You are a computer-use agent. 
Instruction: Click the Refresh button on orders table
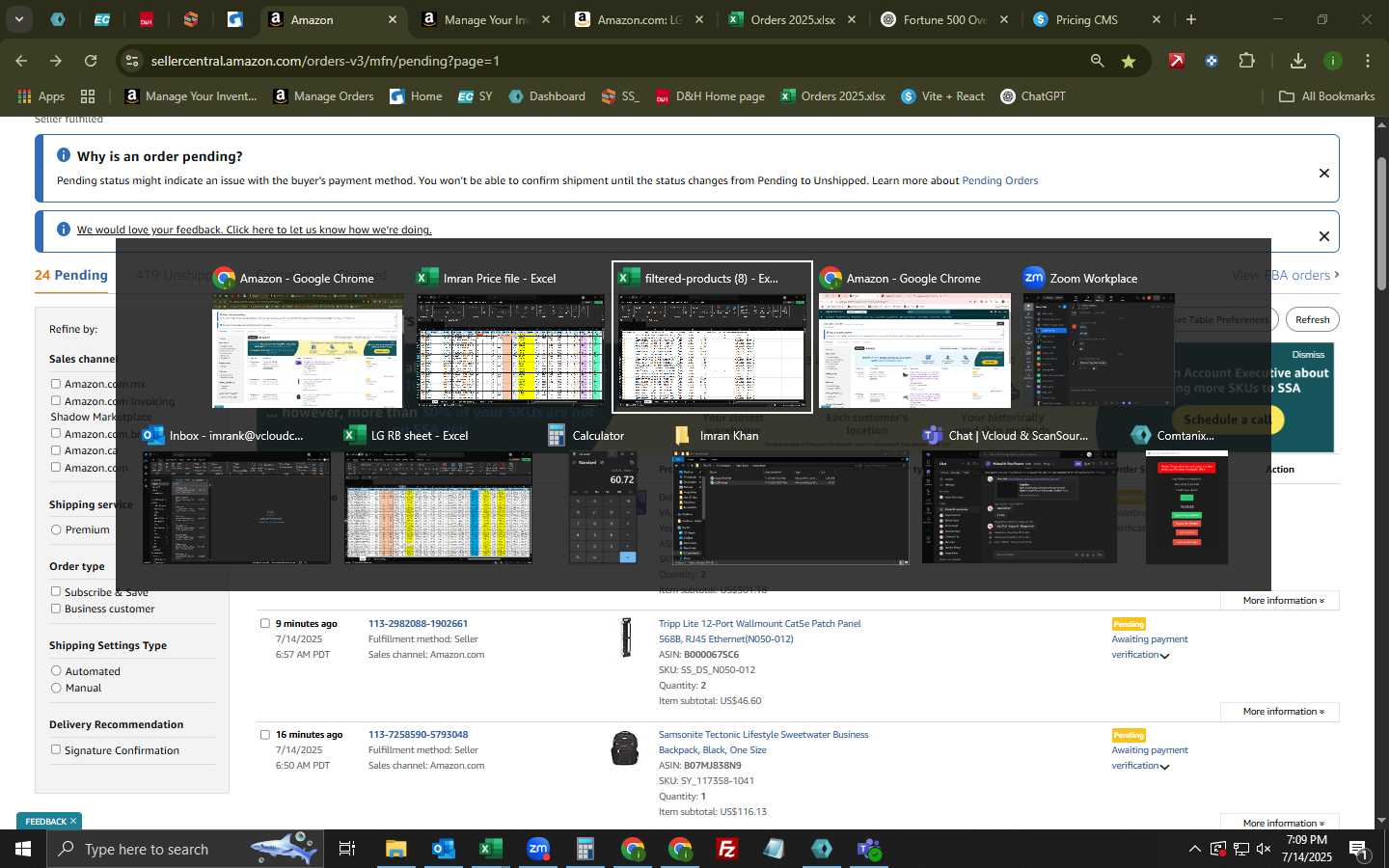[x=1312, y=319]
